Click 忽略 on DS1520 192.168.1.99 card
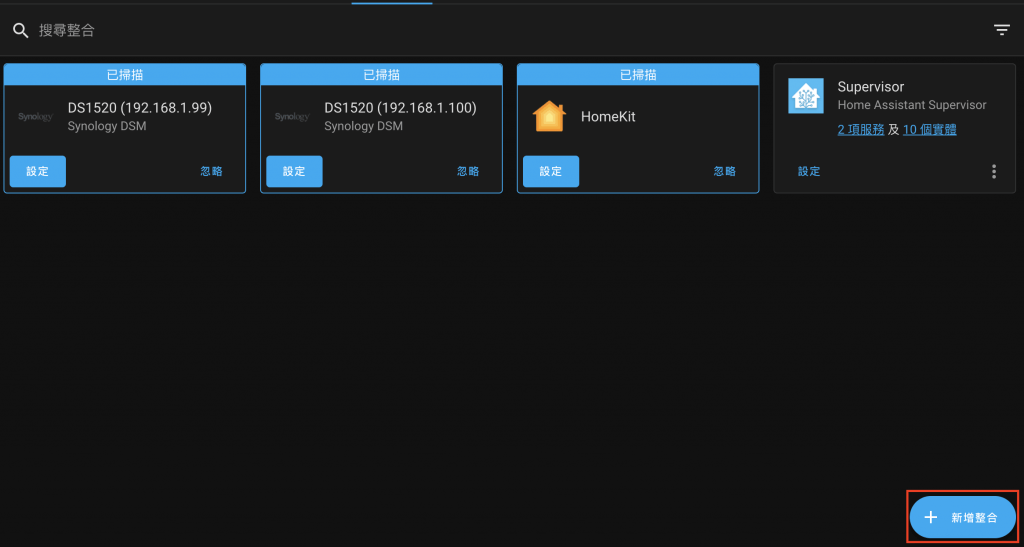The width and height of the screenshot is (1024, 547). coord(212,172)
